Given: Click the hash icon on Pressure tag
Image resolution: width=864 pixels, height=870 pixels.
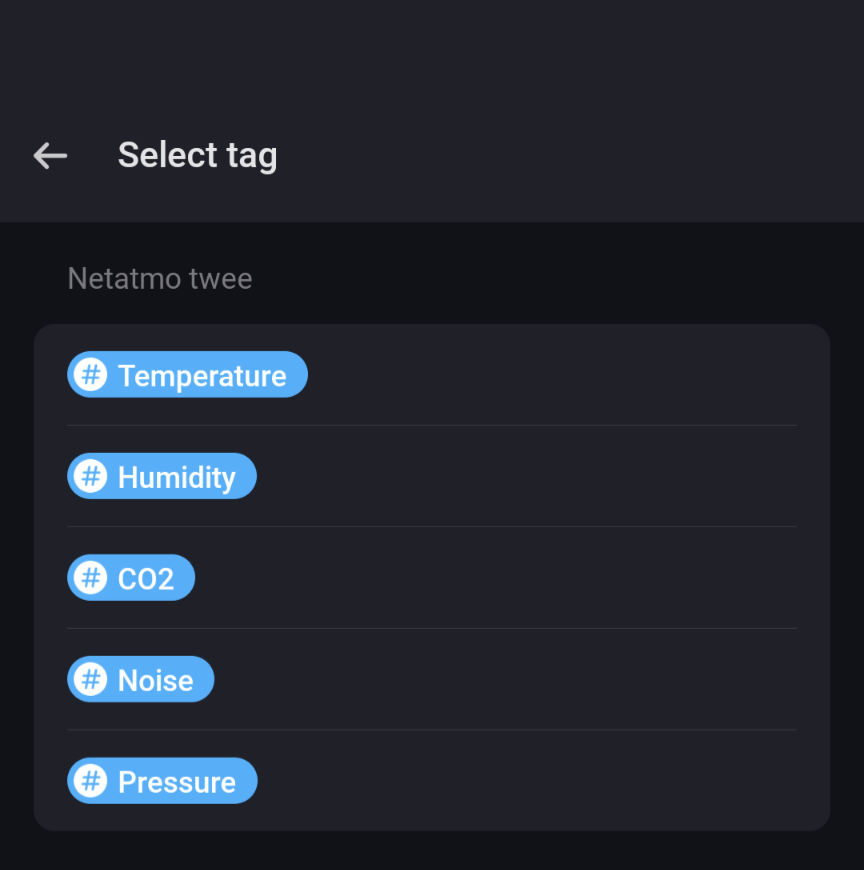Looking at the screenshot, I should coord(91,781).
